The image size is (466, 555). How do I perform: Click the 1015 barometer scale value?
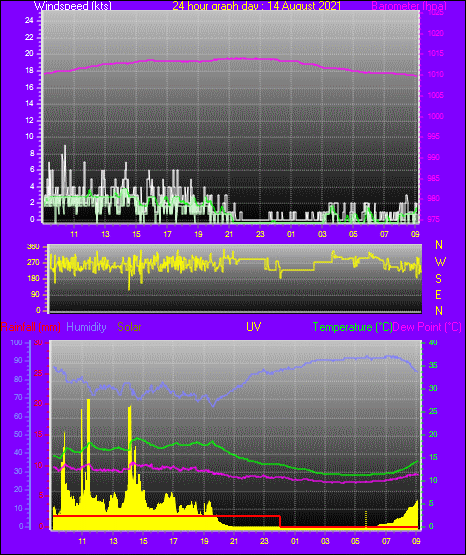[x=436, y=54]
